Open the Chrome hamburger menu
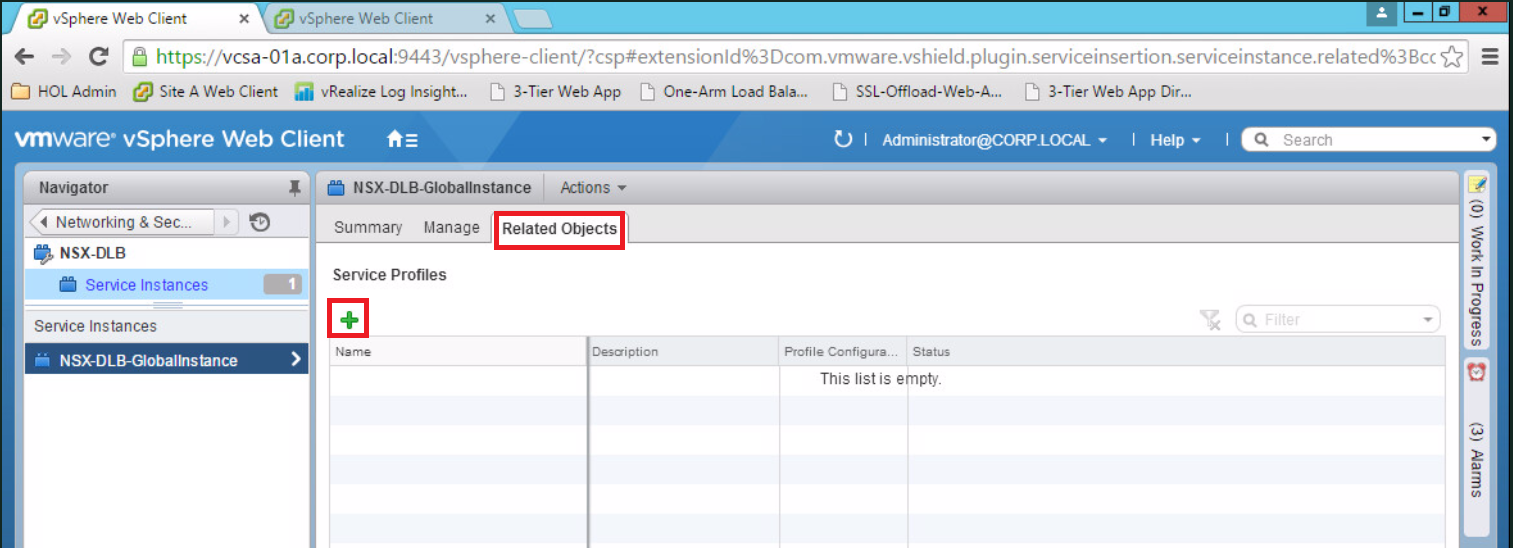Viewport: 1513px width, 548px height. pos(1490,56)
